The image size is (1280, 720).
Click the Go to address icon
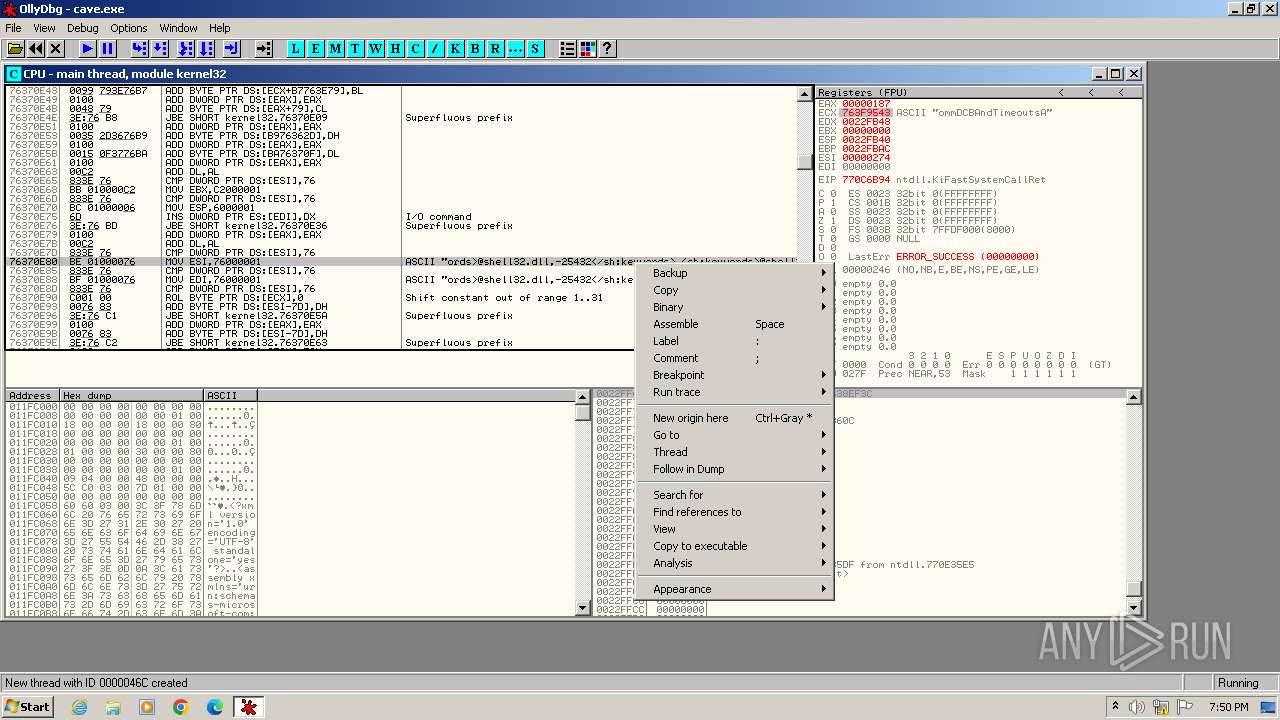pyautogui.click(x=263, y=48)
